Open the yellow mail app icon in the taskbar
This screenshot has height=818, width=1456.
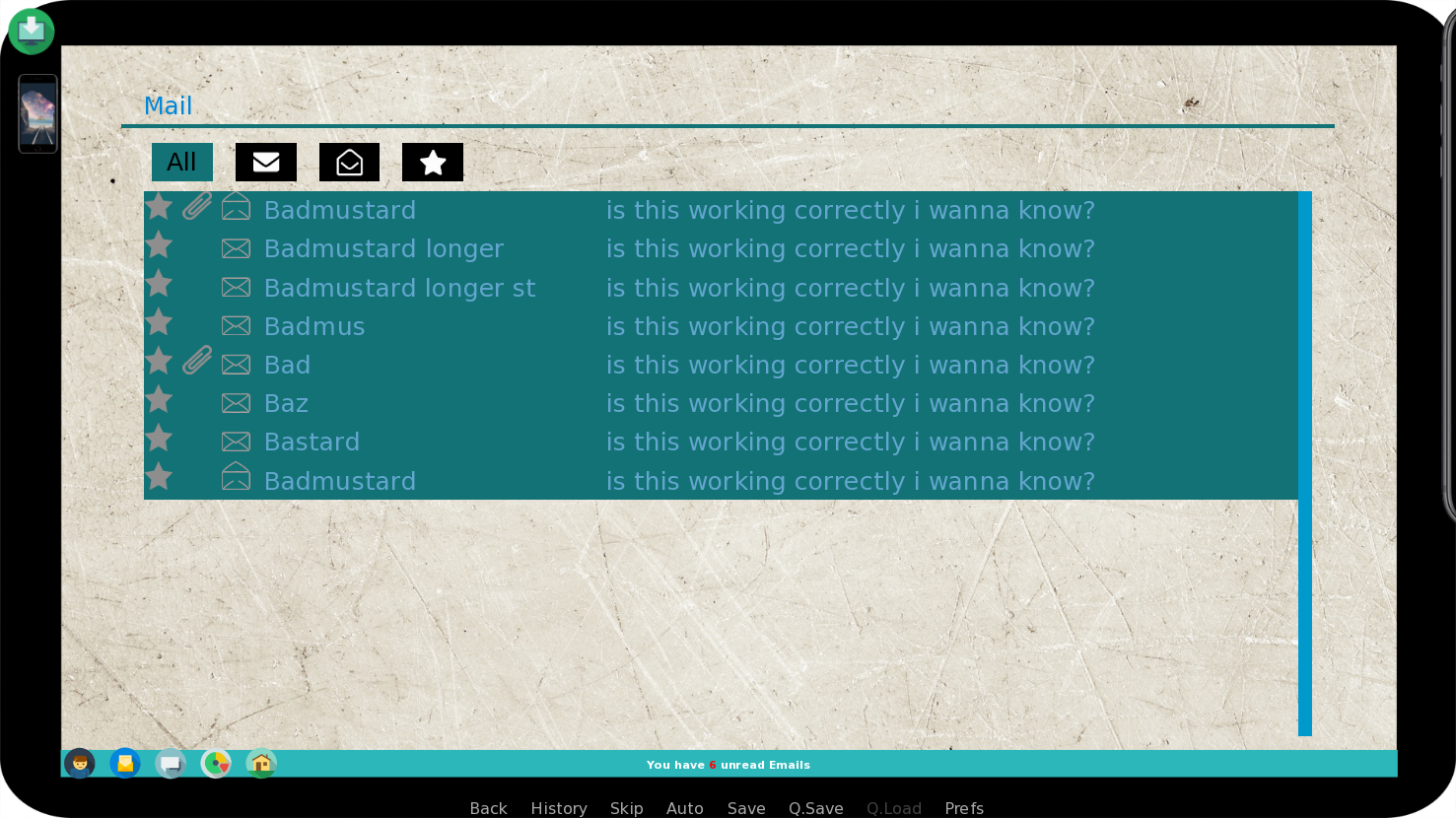click(x=125, y=764)
